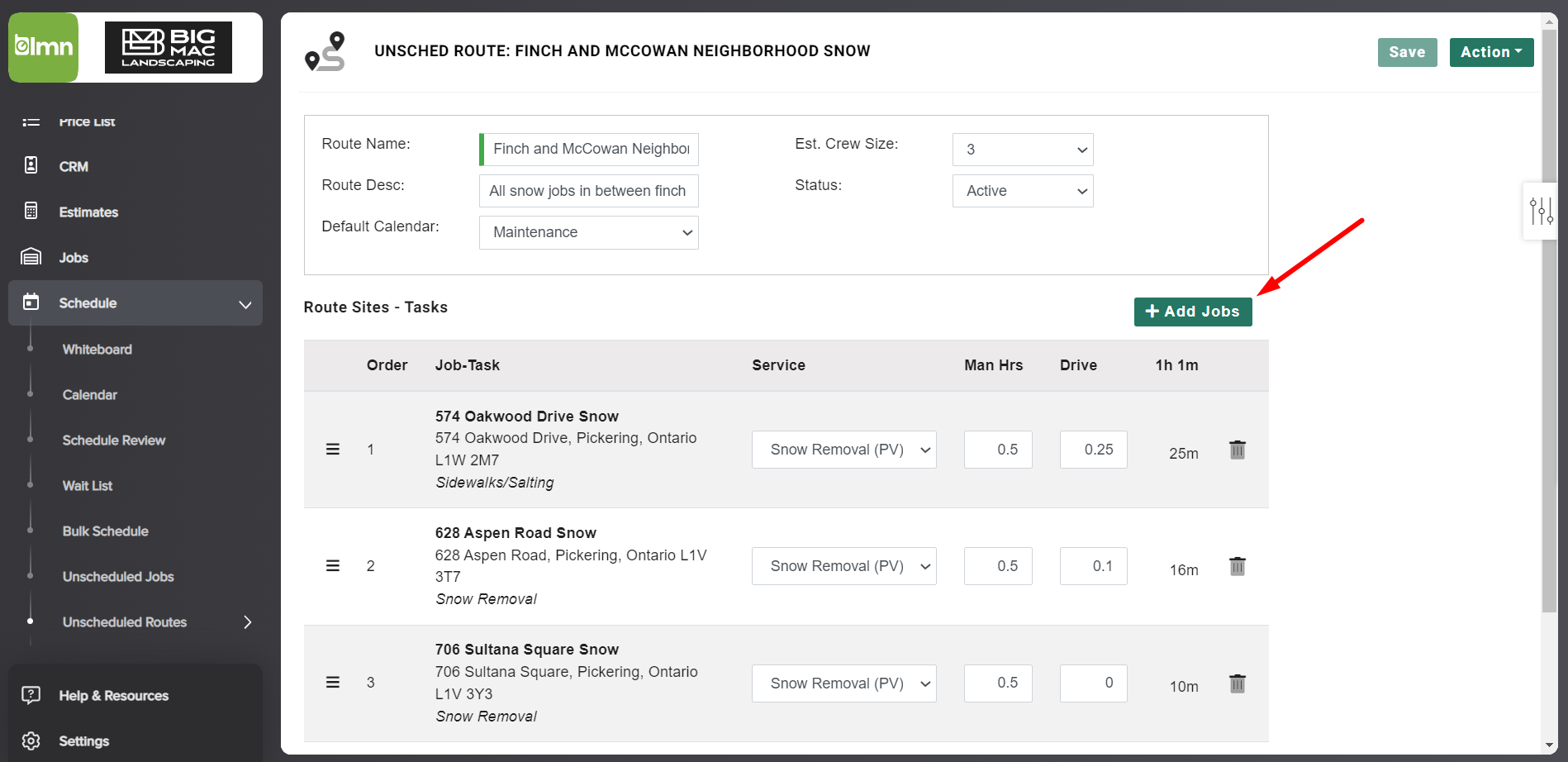Edit Man Hrs for 574 Oakwood Drive
Screen dimensions: 1568x762
tap(998, 450)
